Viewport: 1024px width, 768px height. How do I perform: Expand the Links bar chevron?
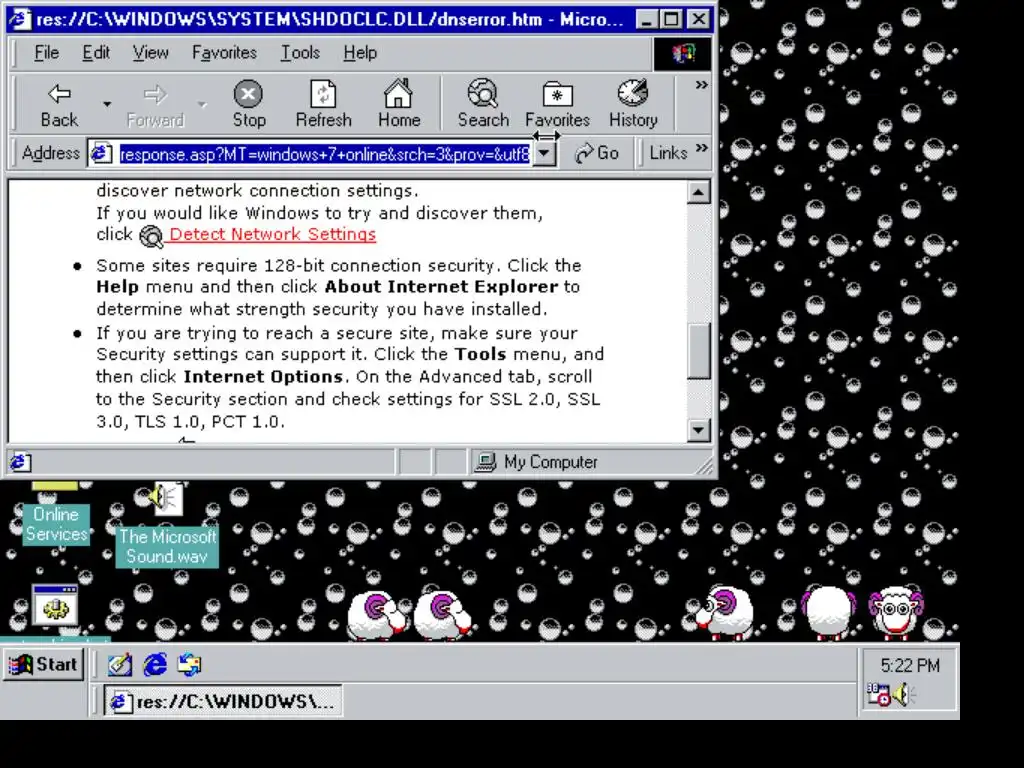pos(701,148)
